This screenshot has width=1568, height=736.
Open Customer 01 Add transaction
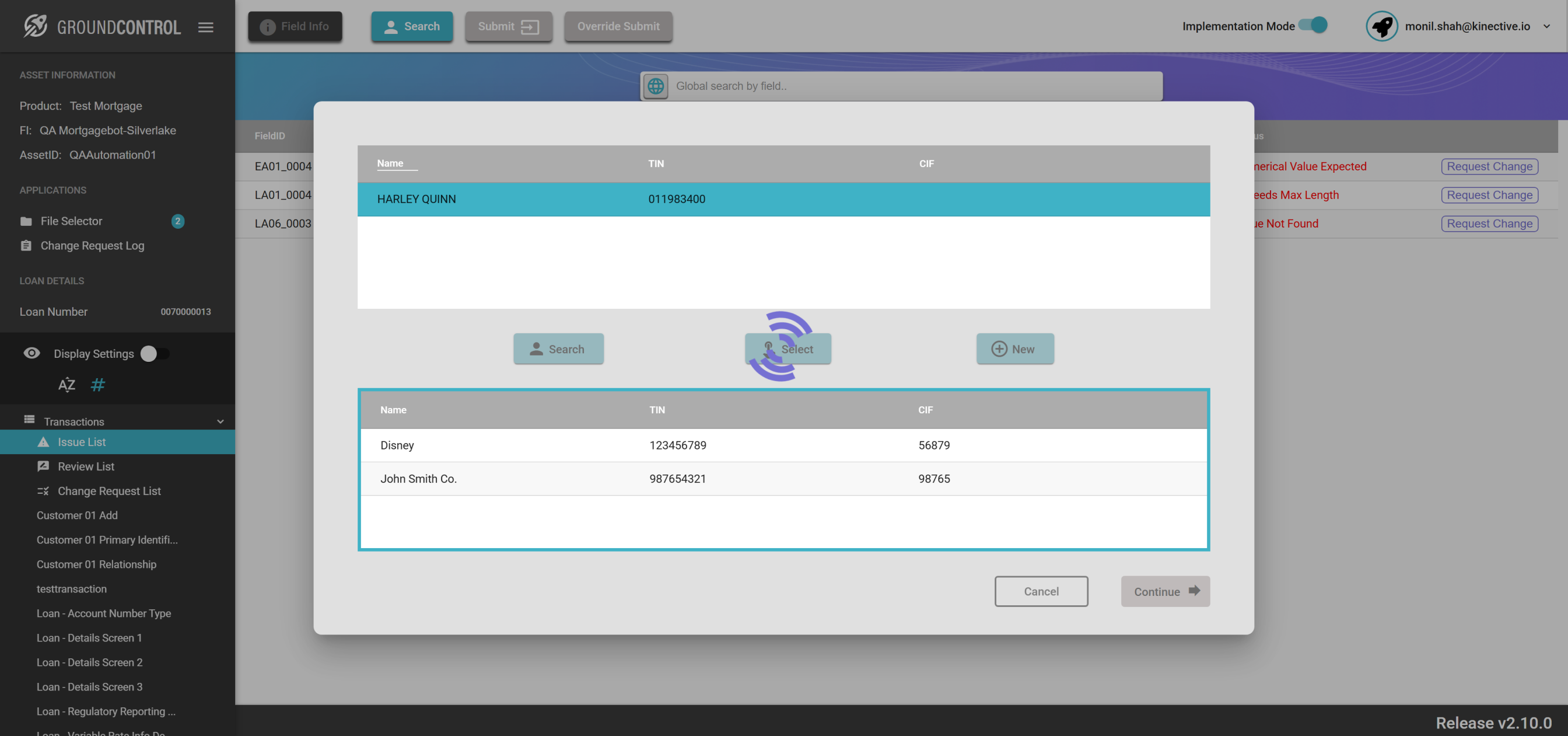pos(78,515)
